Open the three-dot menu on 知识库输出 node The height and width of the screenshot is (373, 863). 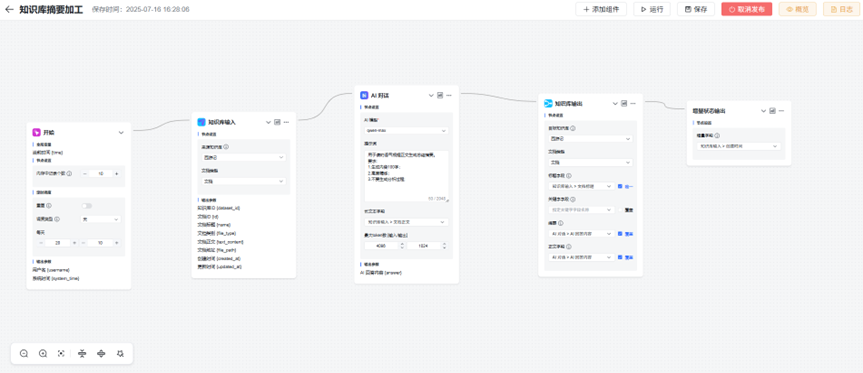pyautogui.click(x=633, y=103)
